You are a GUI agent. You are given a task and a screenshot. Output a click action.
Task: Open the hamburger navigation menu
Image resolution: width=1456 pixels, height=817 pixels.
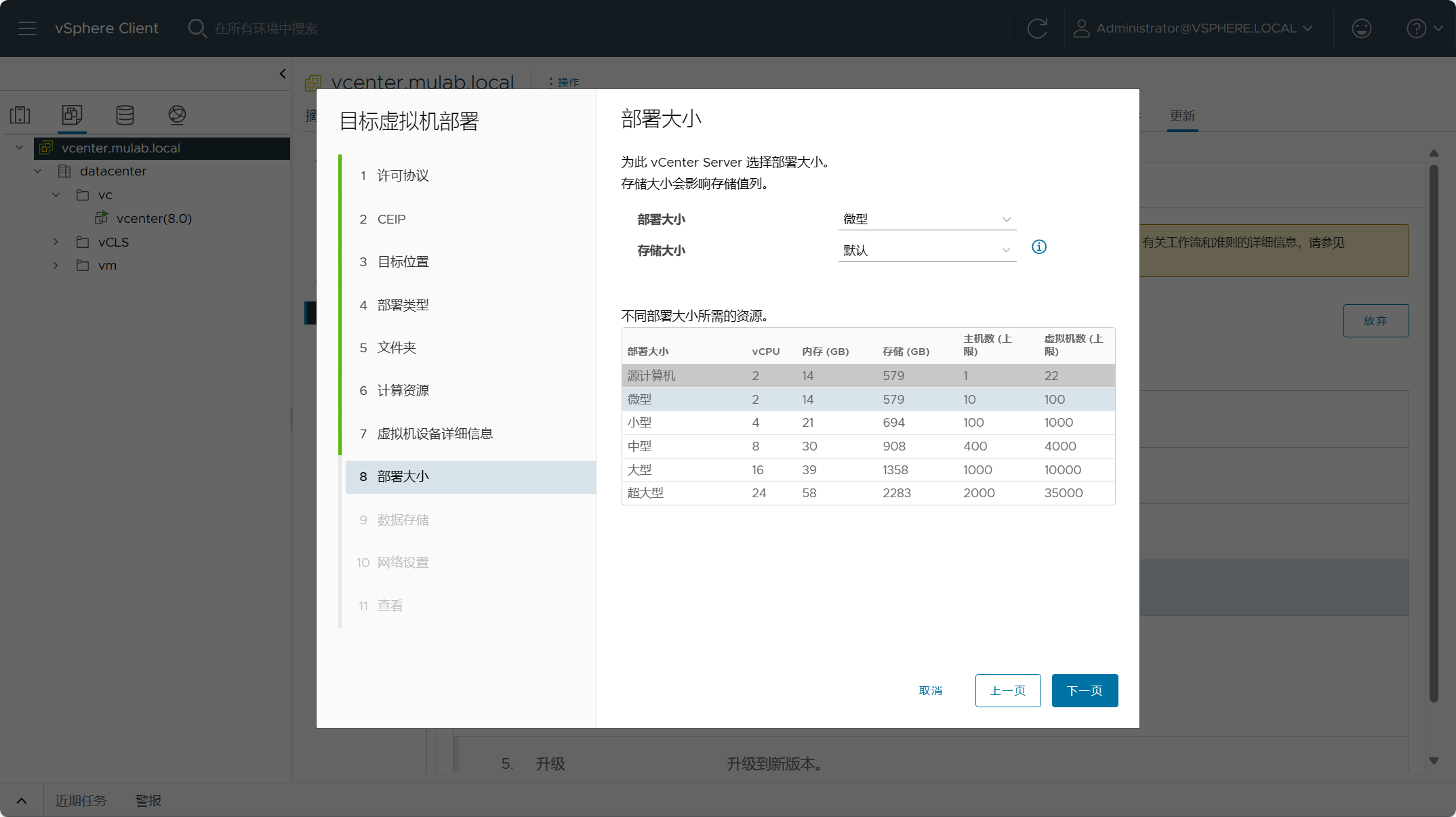(27, 28)
